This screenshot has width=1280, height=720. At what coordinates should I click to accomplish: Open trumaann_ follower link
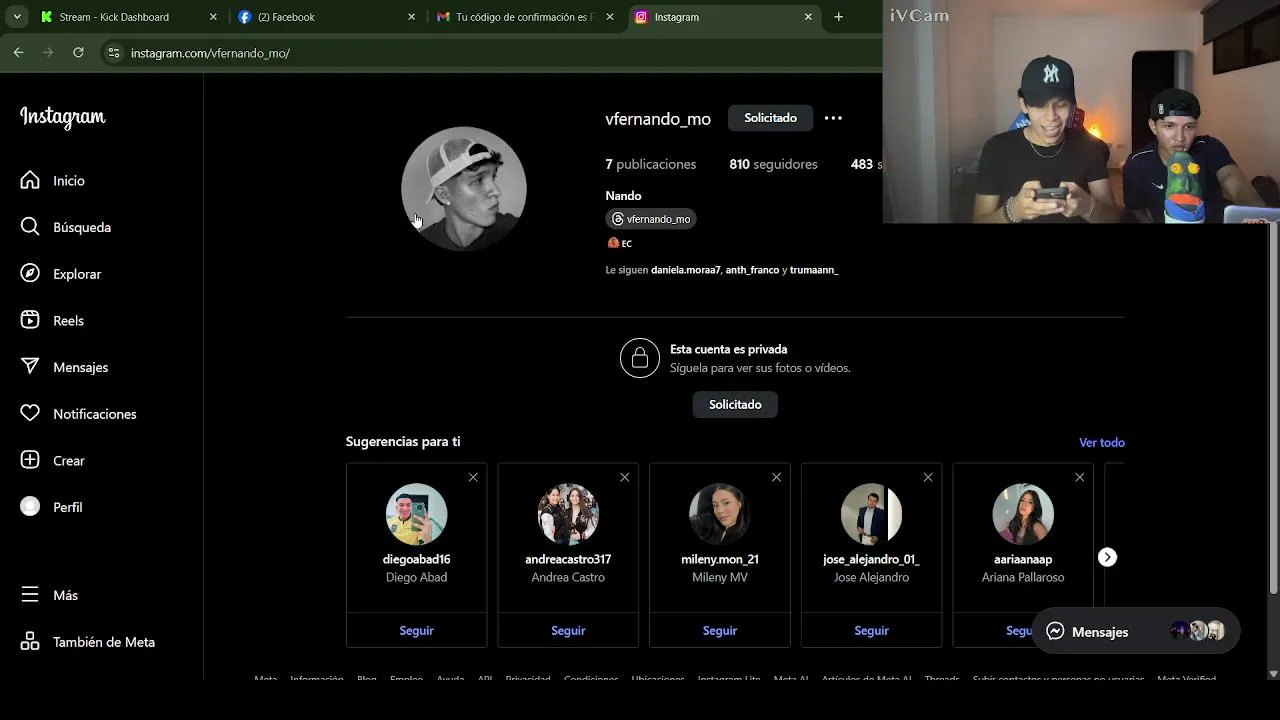(814, 270)
